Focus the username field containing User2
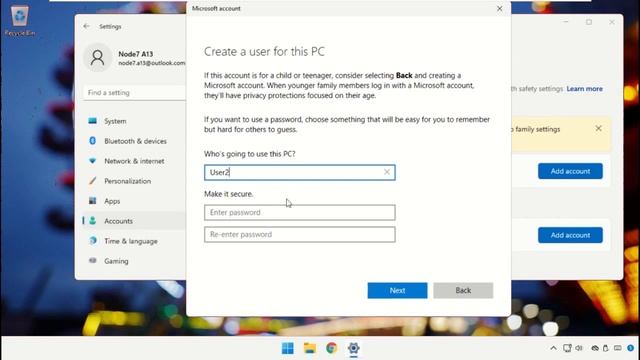This screenshot has height=360, width=640. pyautogui.click(x=300, y=172)
